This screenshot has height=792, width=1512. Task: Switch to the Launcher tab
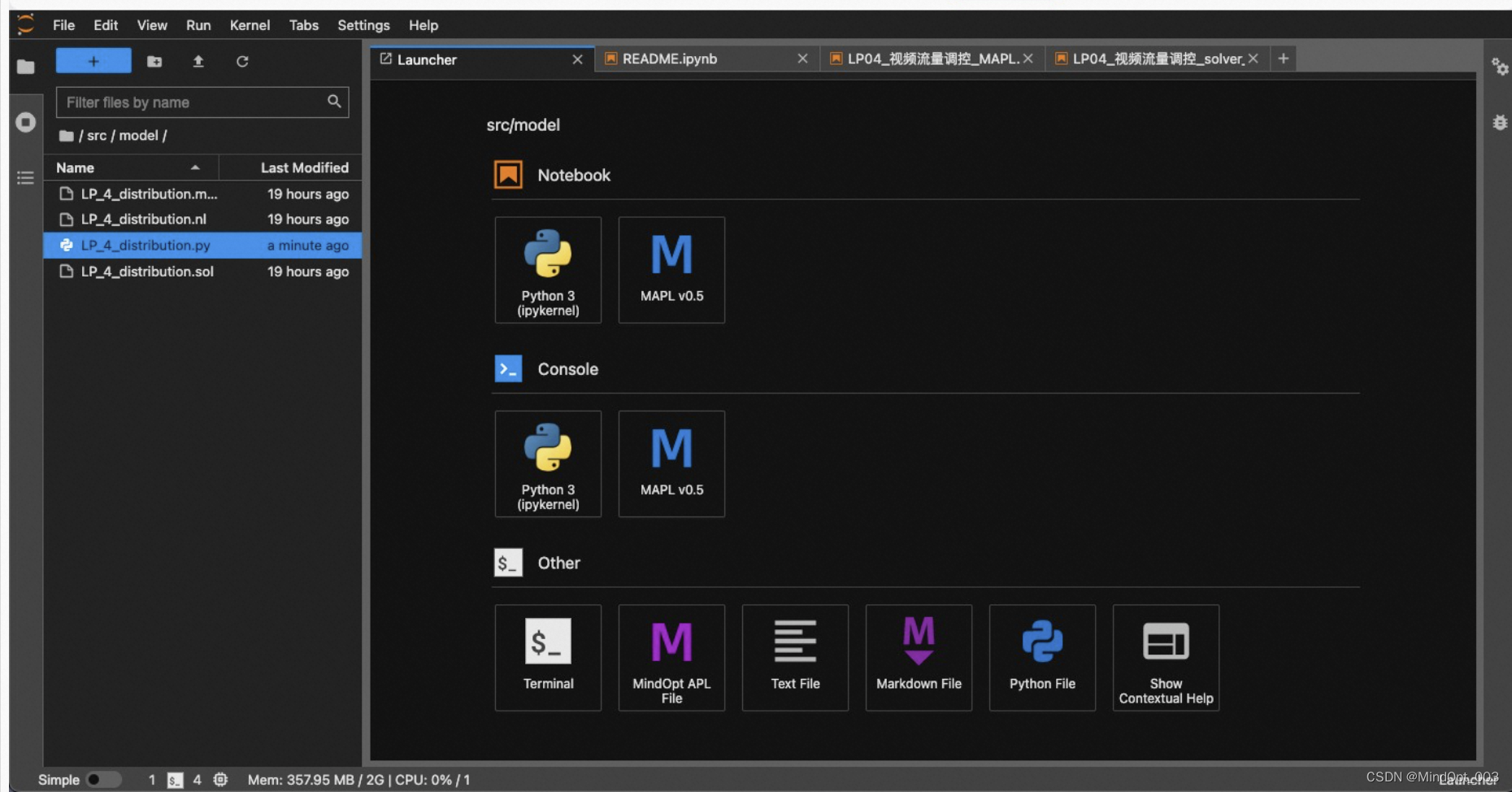[482, 59]
